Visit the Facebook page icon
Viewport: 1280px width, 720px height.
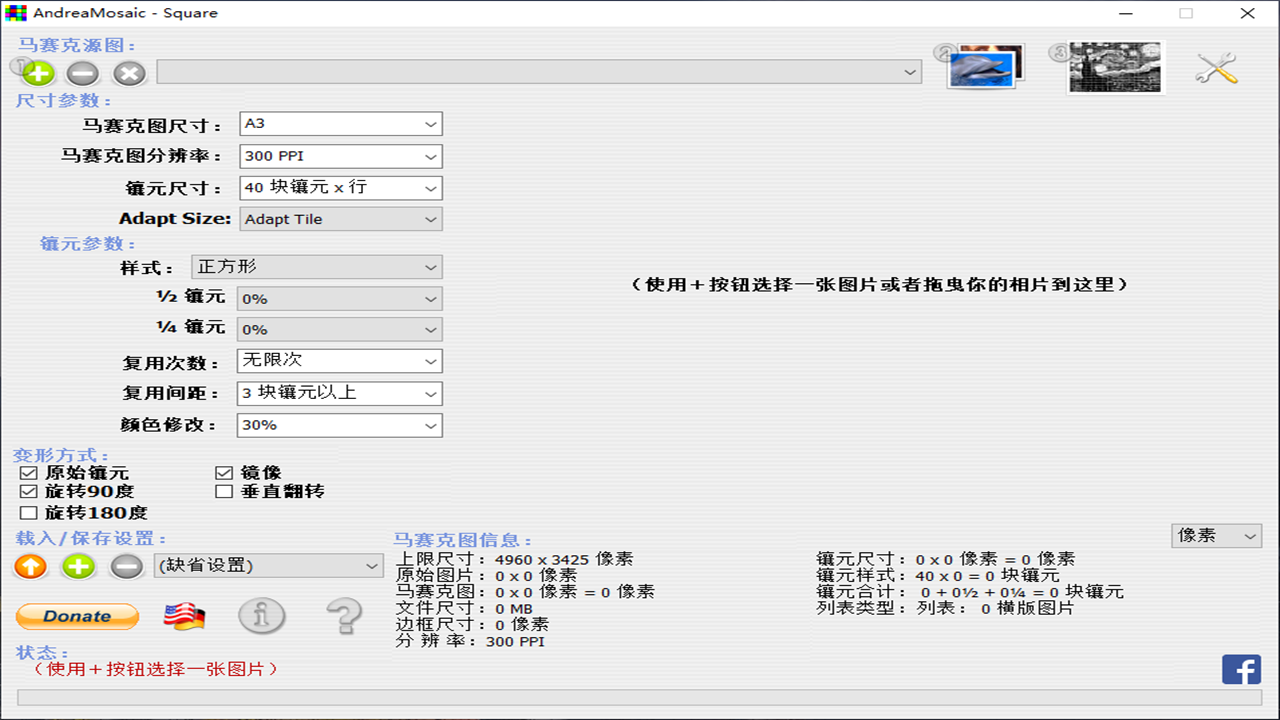point(1241,669)
